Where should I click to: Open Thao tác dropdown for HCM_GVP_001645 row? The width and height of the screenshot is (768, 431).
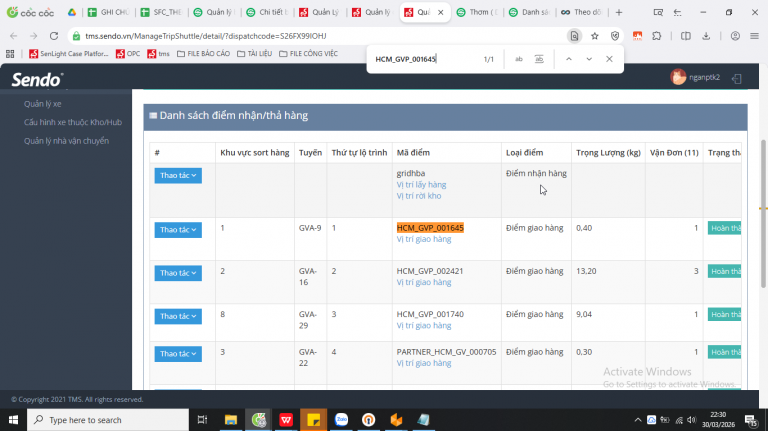[178, 230]
